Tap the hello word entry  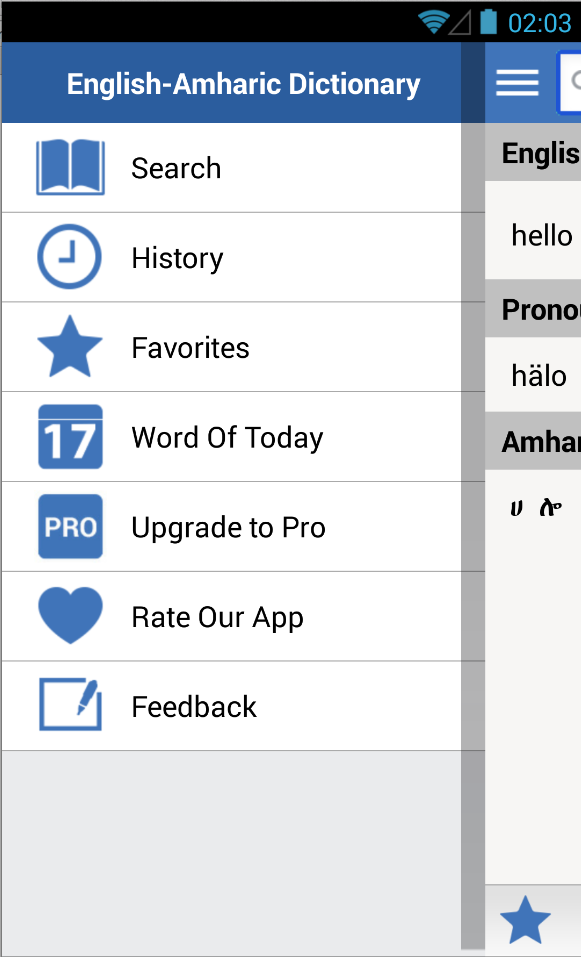point(542,235)
